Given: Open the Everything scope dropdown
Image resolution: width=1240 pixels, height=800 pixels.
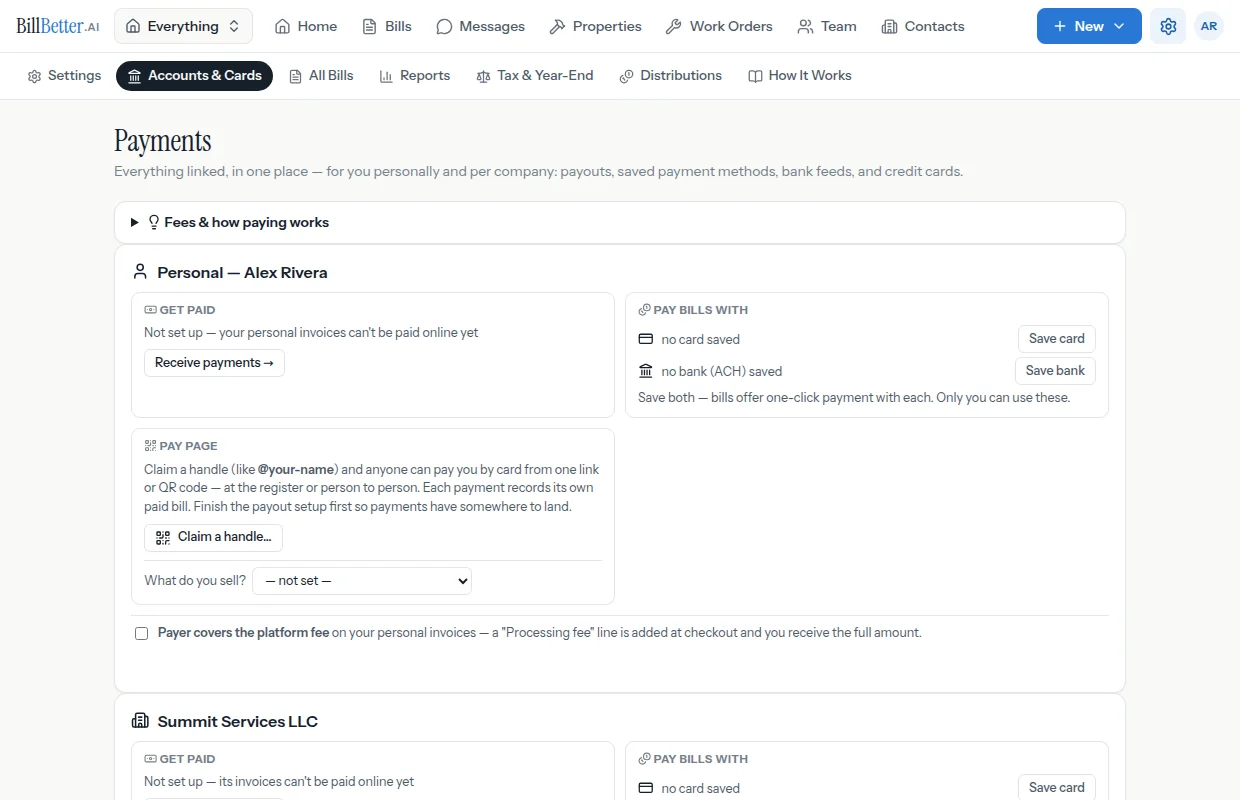Looking at the screenshot, I should pos(183,26).
